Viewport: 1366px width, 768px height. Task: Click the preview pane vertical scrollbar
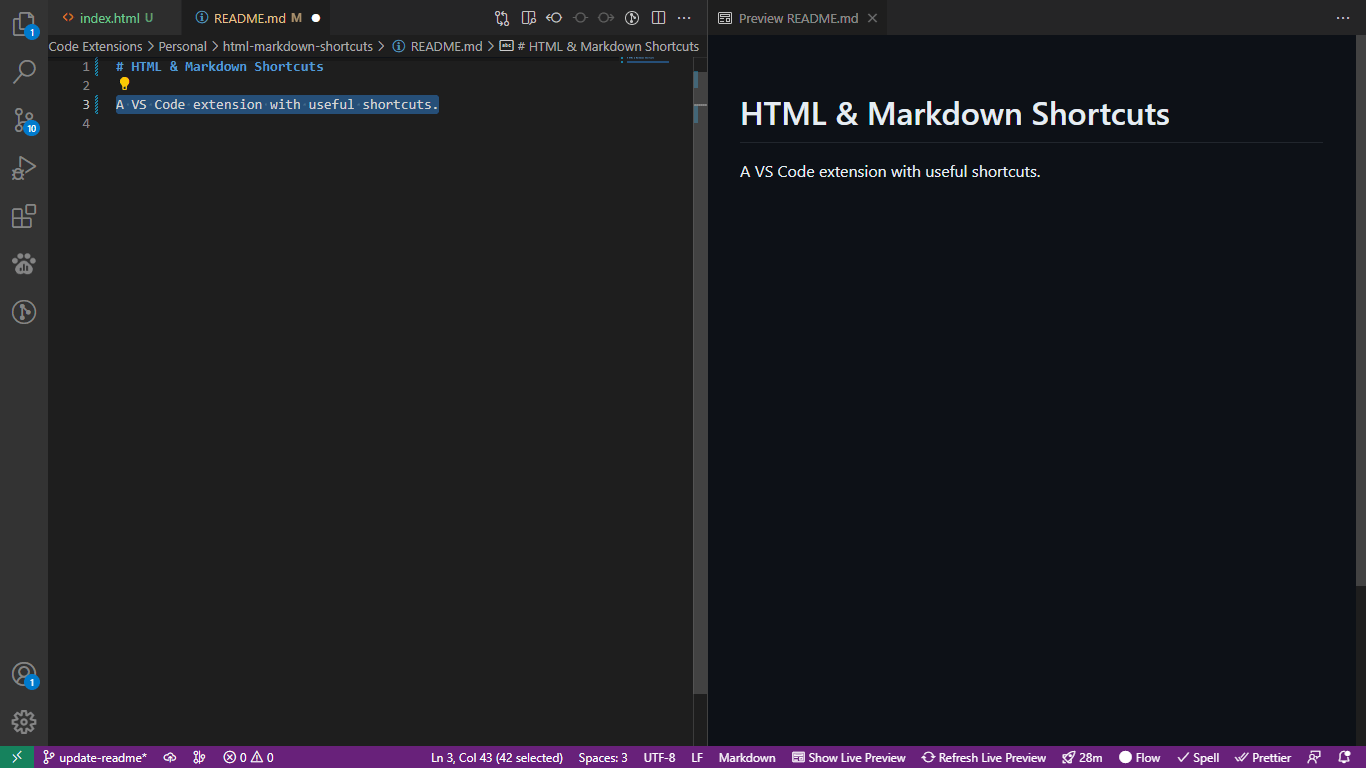tap(1360, 311)
